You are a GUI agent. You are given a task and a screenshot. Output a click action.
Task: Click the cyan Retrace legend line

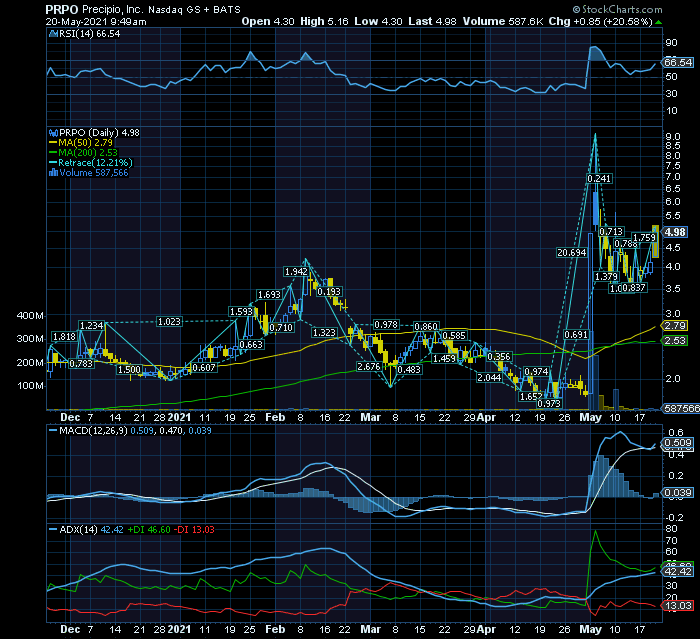[x=53, y=163]
